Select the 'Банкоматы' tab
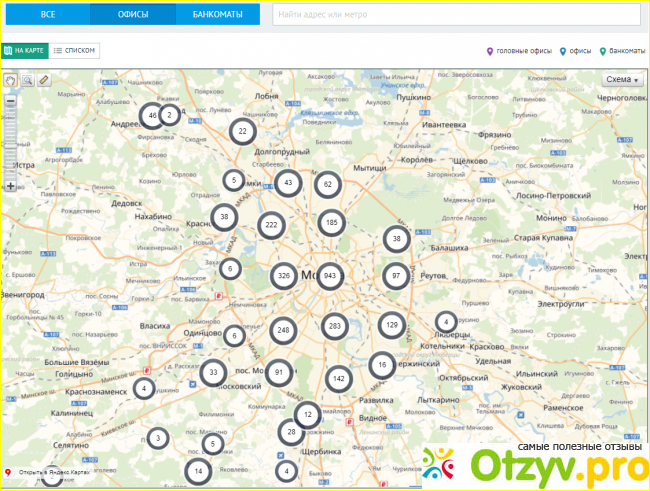The image size is (650, 491). [218, 15]
